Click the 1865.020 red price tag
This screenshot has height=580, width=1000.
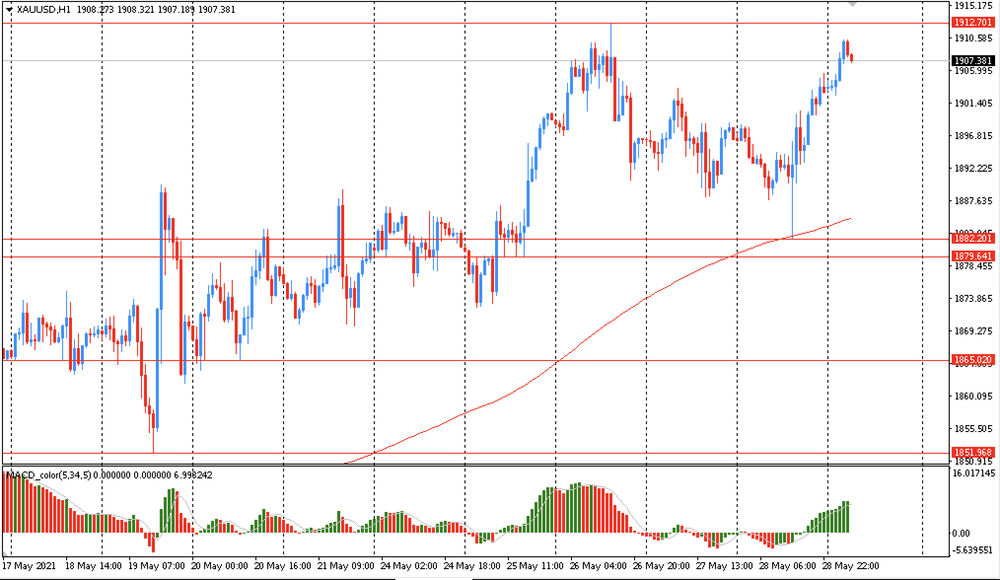click(x=973, y=360)
